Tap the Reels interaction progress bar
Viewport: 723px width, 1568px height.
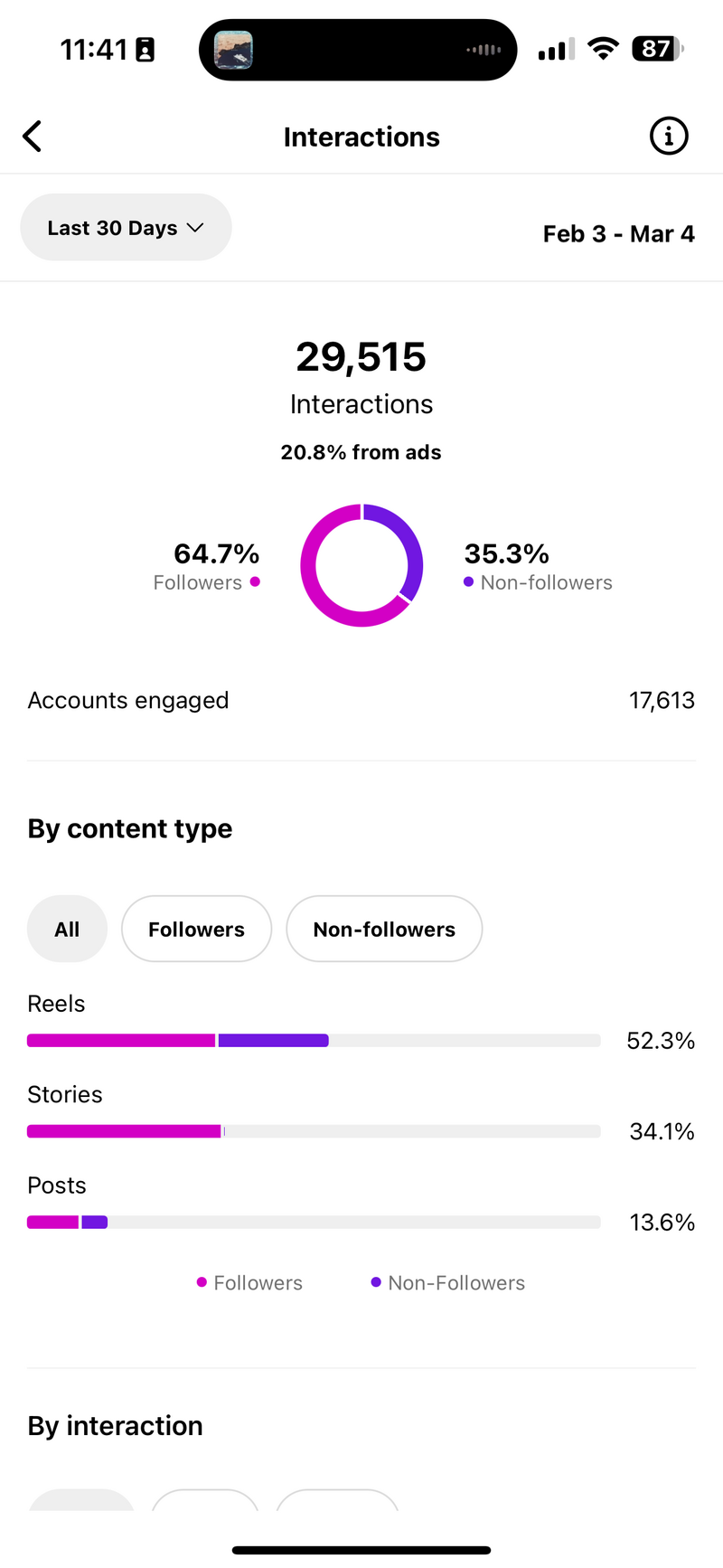314,1040
